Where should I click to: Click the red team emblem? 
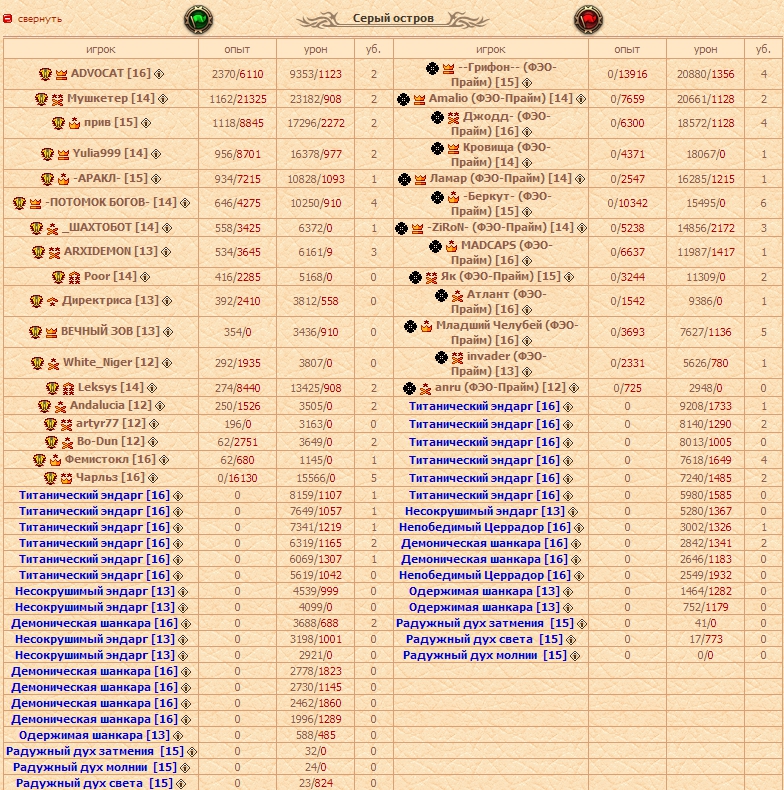587,19
